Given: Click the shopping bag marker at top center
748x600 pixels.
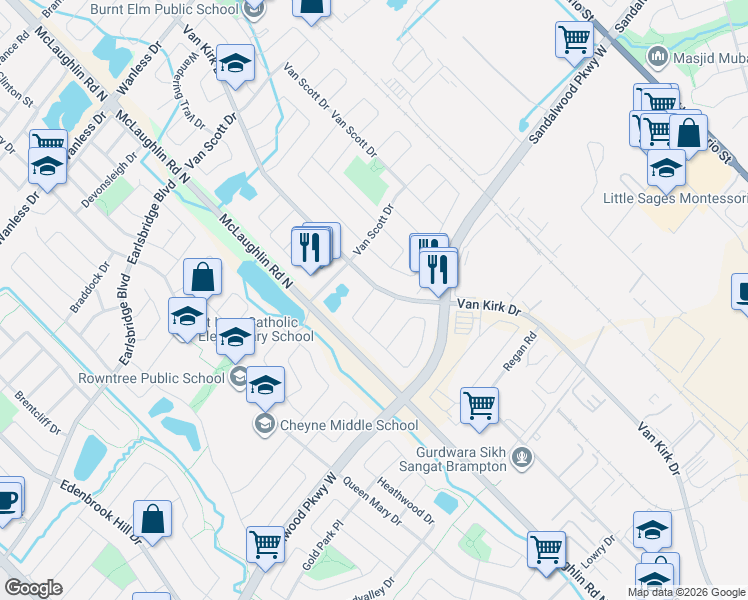Looking at the screenshot, I should 312,10.
